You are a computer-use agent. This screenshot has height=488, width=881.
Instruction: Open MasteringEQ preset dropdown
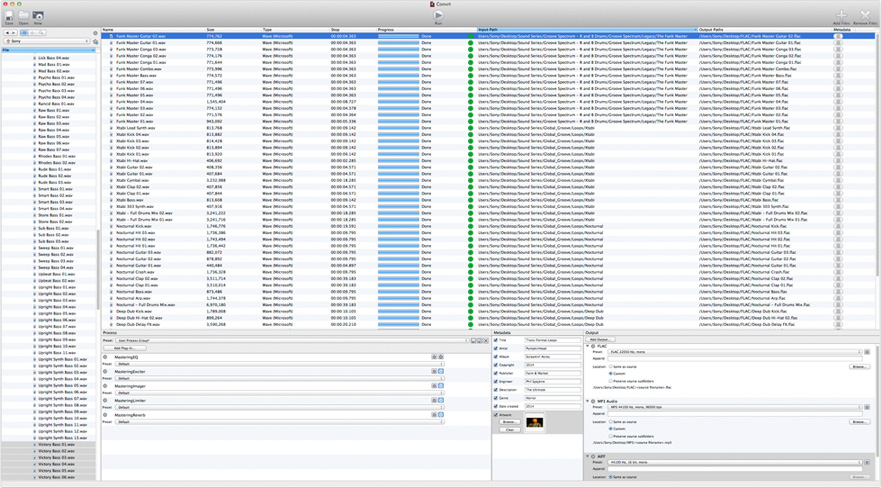click(x=279, y=364)
